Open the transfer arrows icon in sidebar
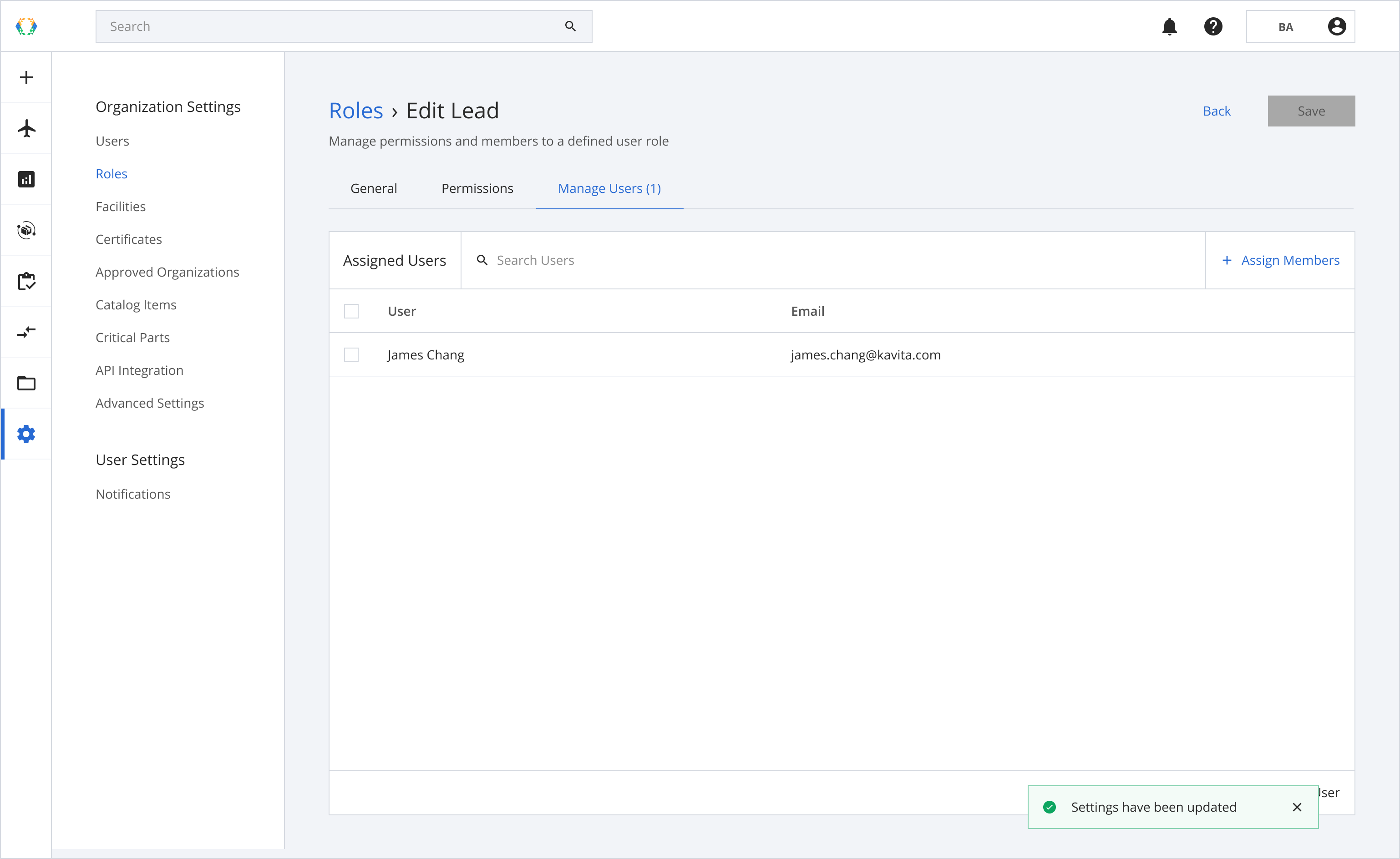The width and height of the screenshot is (1400, 859). [x=26, y=332]
